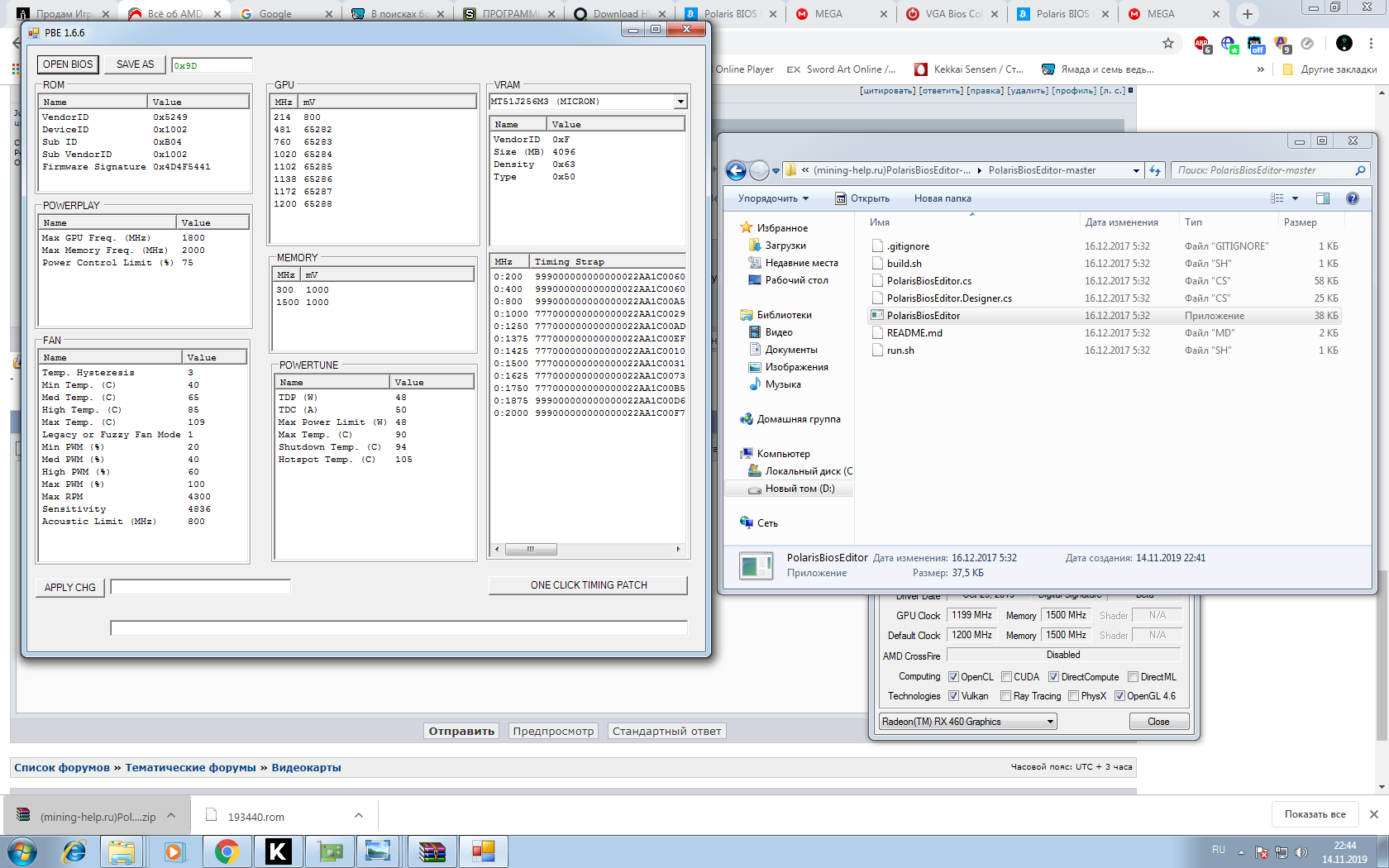Click the OPEN BIOS button in PBE
1389x868 pixels.
coord(68,64)
